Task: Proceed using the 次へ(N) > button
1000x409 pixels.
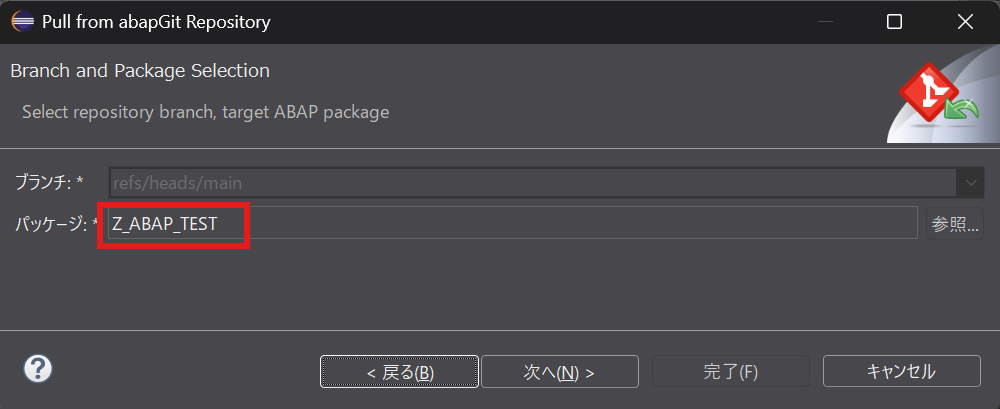Action: tap(559, 372)
